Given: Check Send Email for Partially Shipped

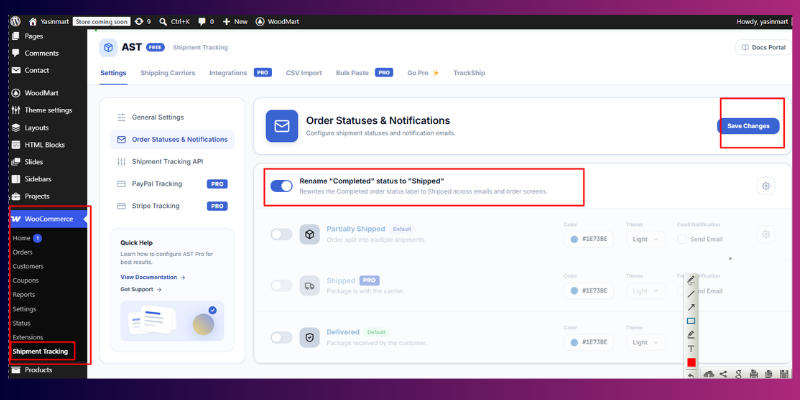Looking at the screenshot, I should pyautogui.click(x=682, y=239).
